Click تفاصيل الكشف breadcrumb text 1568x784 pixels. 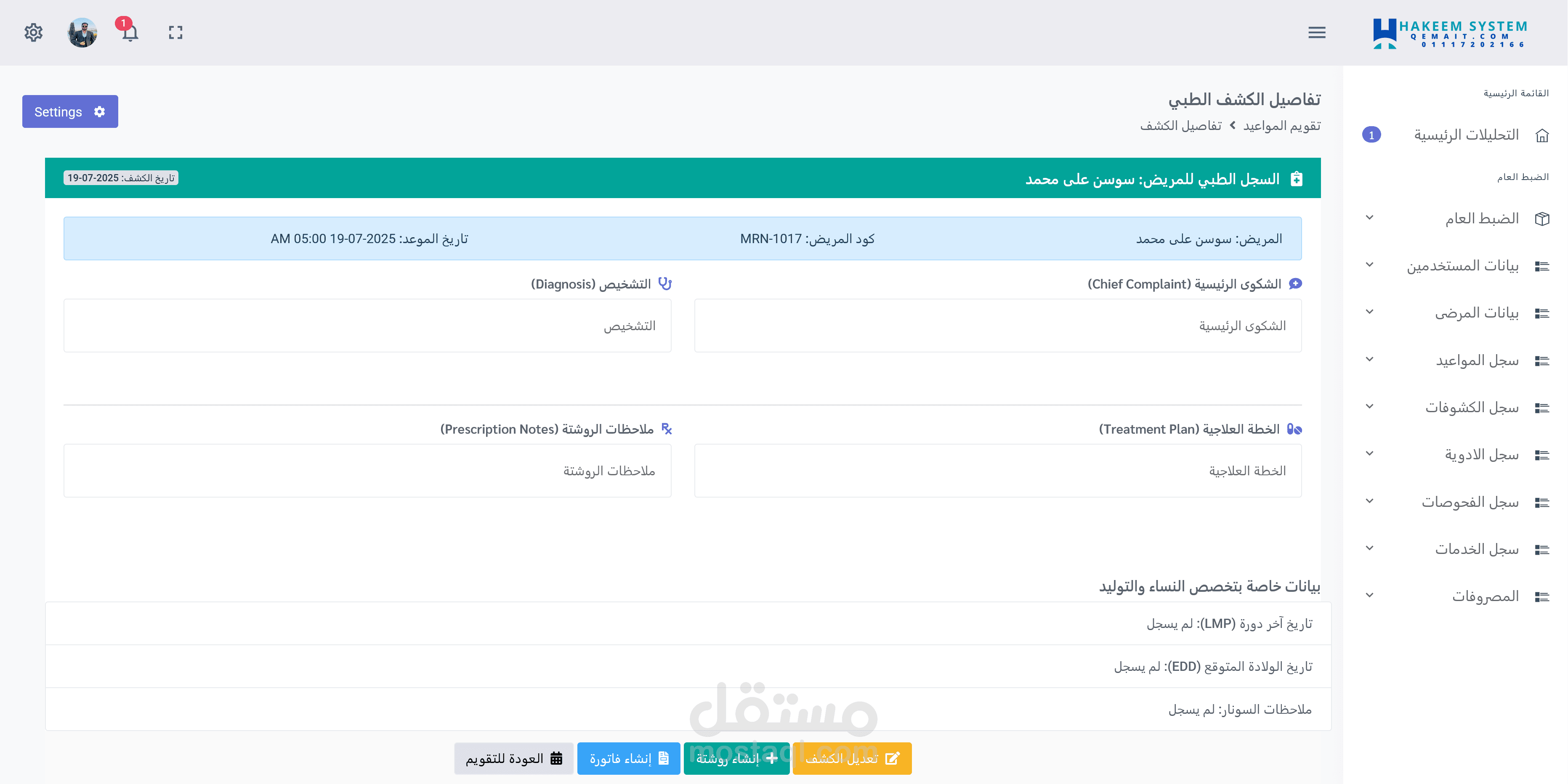(x=1181, y=126)
